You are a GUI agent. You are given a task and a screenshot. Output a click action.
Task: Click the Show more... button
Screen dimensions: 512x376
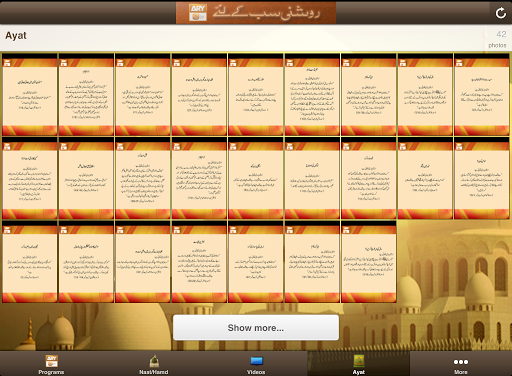[x=256, y=328]
